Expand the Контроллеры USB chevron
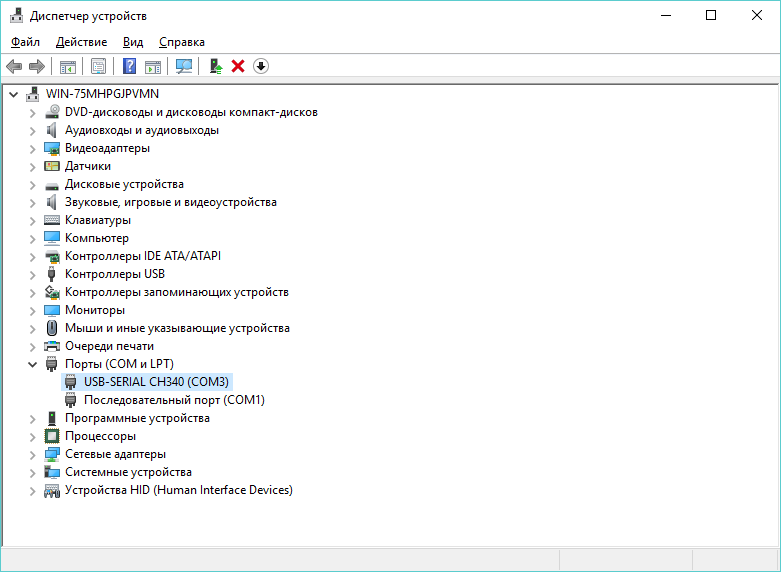The width and height of the screenshot is (781, 572). click(x=32, y=275)
